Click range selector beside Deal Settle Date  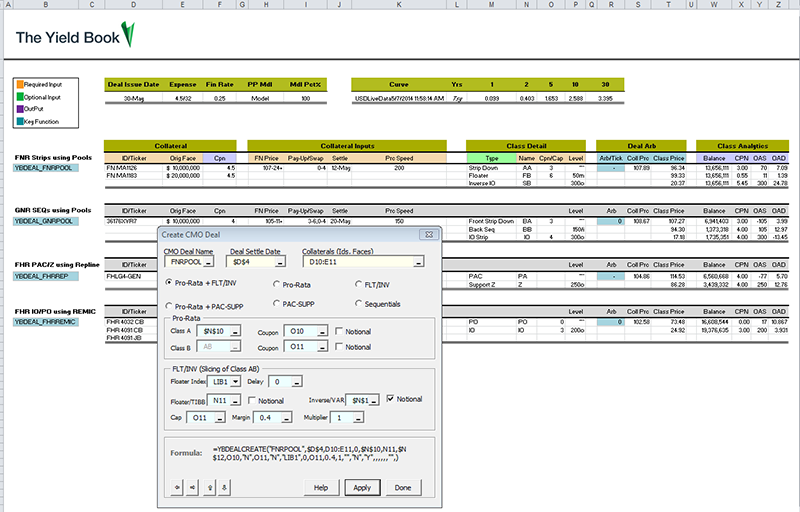point(280,262)
